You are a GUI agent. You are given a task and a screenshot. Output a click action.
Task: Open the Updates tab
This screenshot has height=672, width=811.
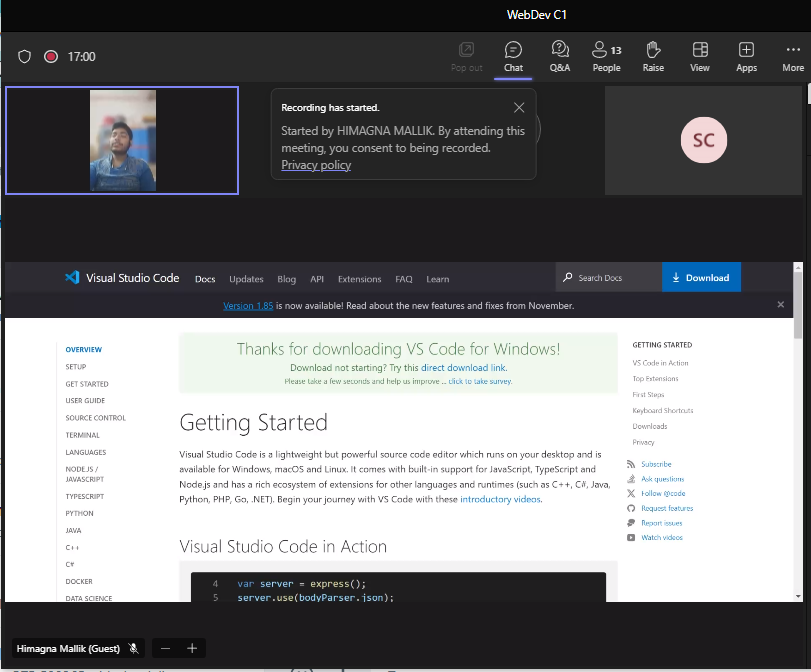(246, 279)
